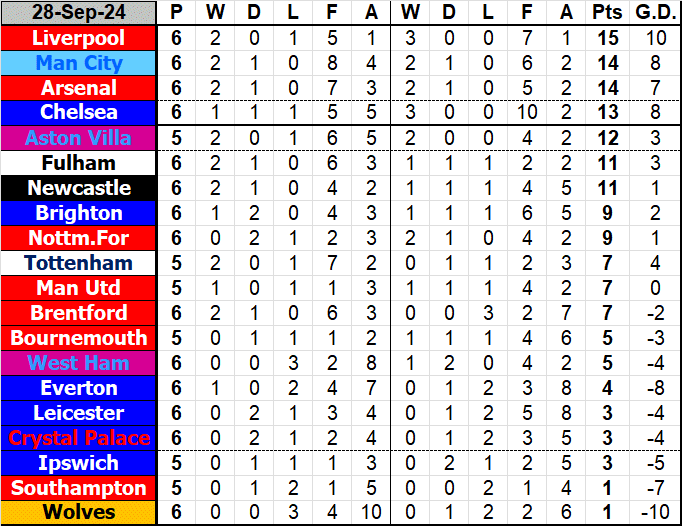Image resolution: width=682 pixels, height=526 pixels.
Task: Select the Tottenham team cell
Action: click(78, 263)
